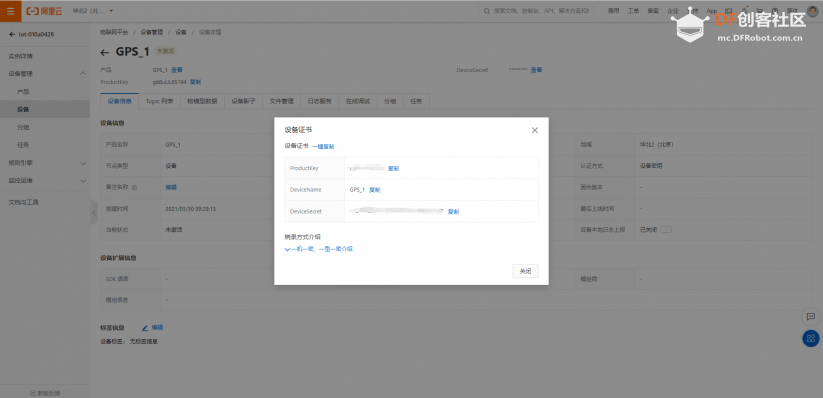Click creation time 2021/03/30 09:29:13
Viewport: 823px width, 398px height.
tap(191, 208)
